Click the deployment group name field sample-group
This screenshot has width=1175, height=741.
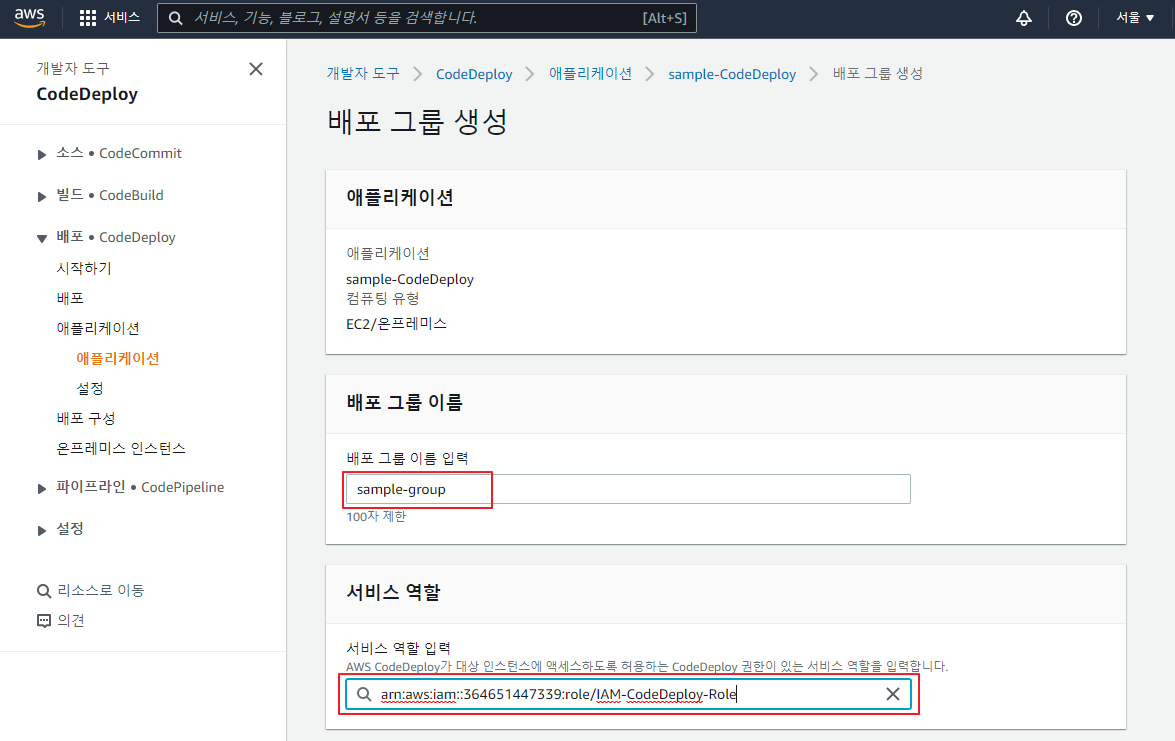pyautogui.click(x=628, y=489)
